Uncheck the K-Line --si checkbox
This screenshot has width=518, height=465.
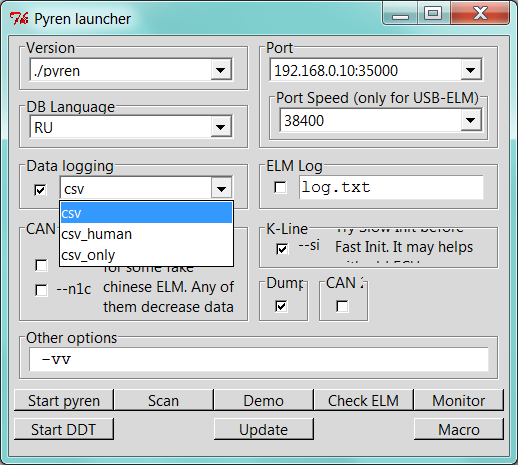tap(282, 249)
